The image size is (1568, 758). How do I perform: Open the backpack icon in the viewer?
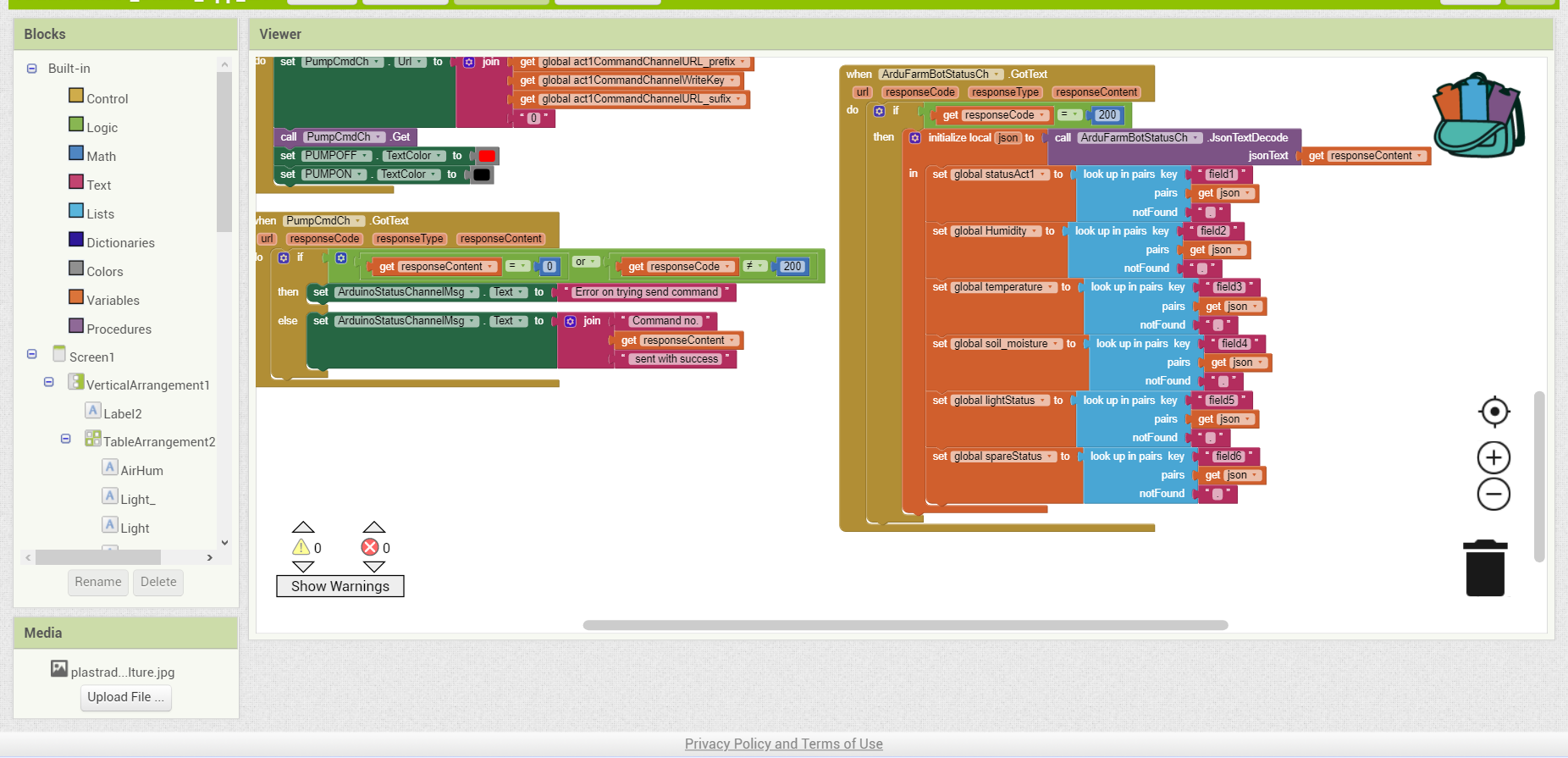pos(1478,115)
